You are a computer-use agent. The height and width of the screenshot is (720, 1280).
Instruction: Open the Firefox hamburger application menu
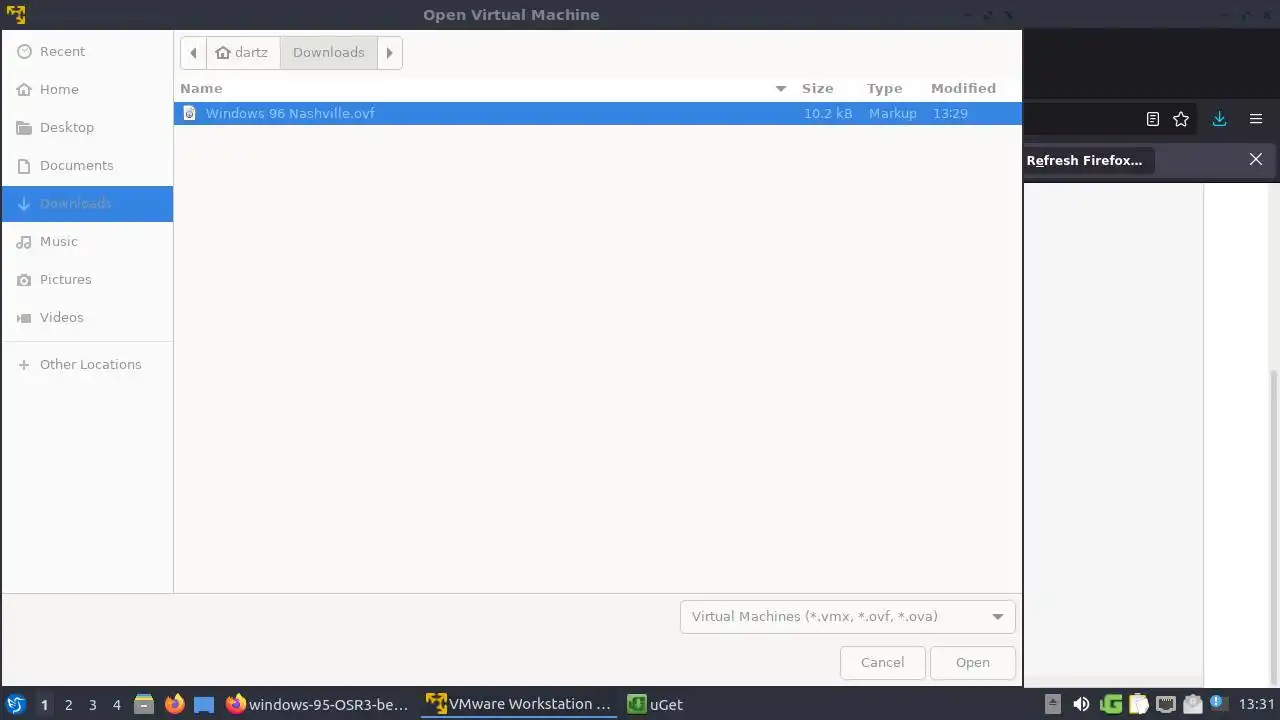tap(1256, 119)
